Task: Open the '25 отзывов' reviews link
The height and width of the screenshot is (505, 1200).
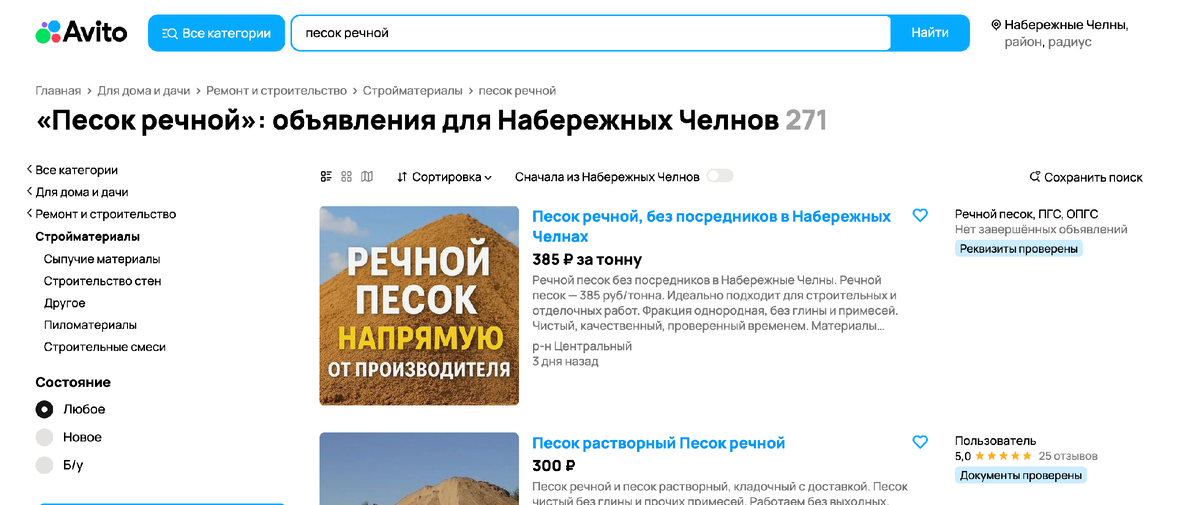Action: (1068, 456)
